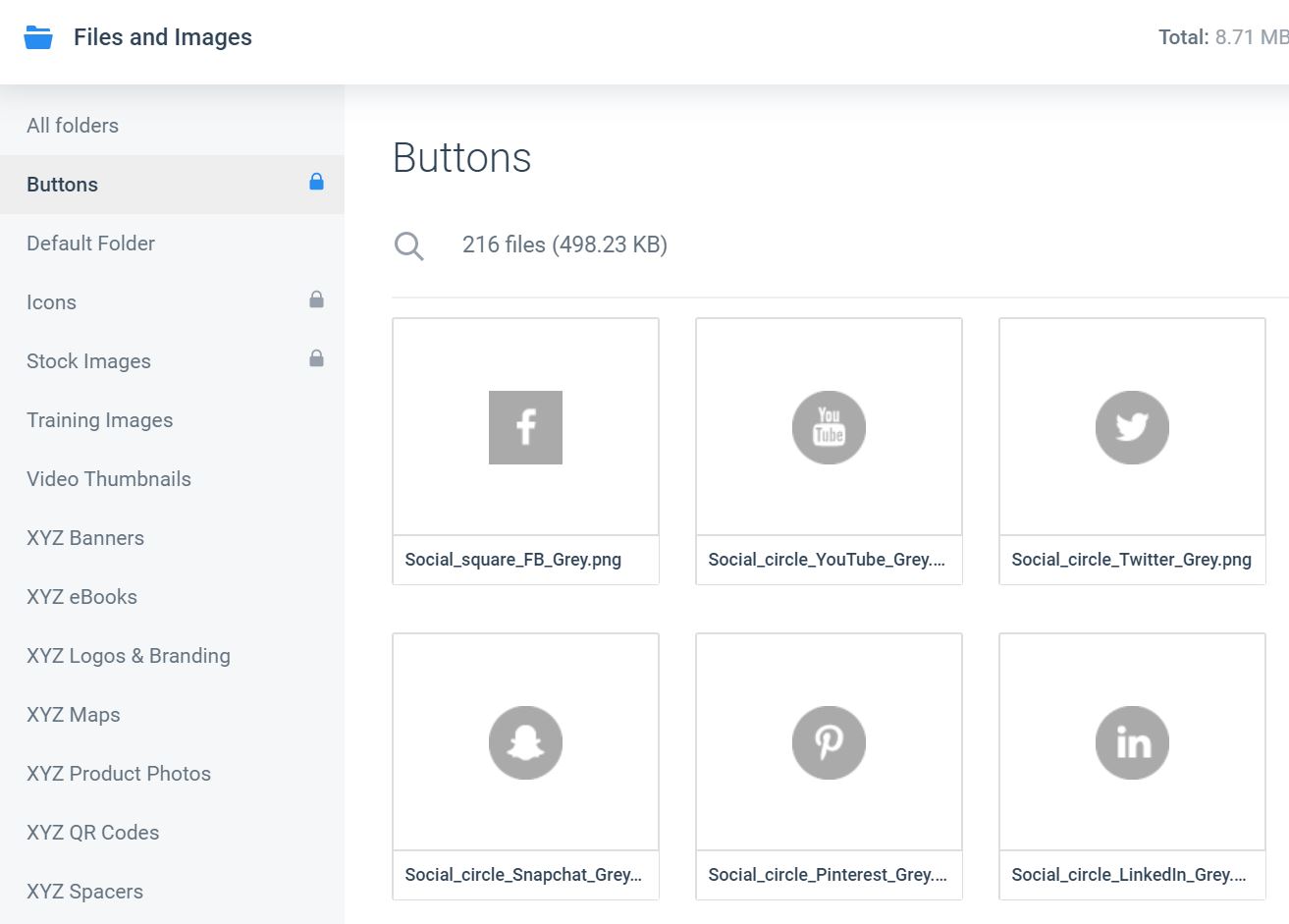Open the XYZ QR Codes folder

[x=172, y=833]
